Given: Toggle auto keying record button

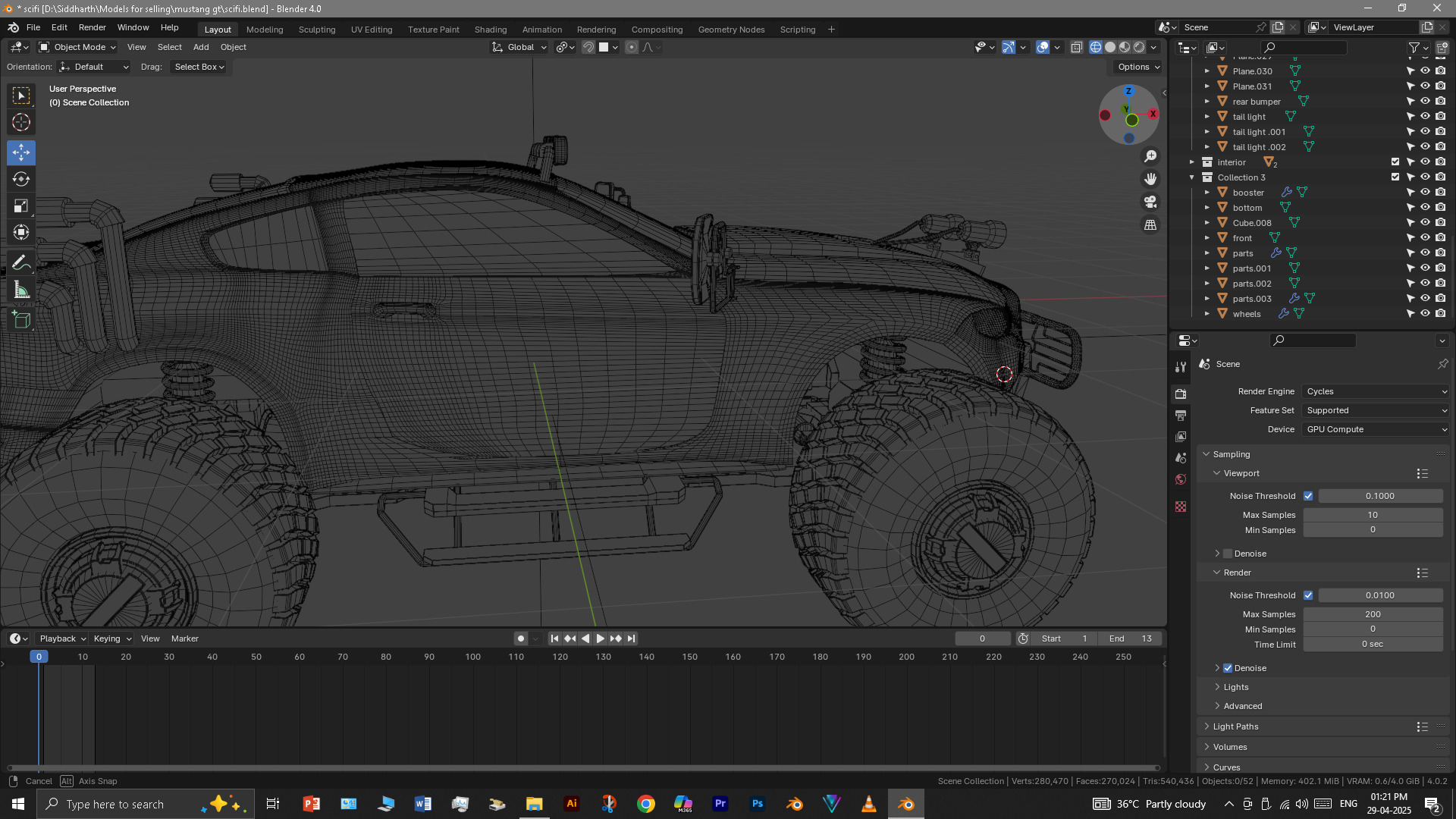Looking at the screenshot, I should tap(520, 639).
